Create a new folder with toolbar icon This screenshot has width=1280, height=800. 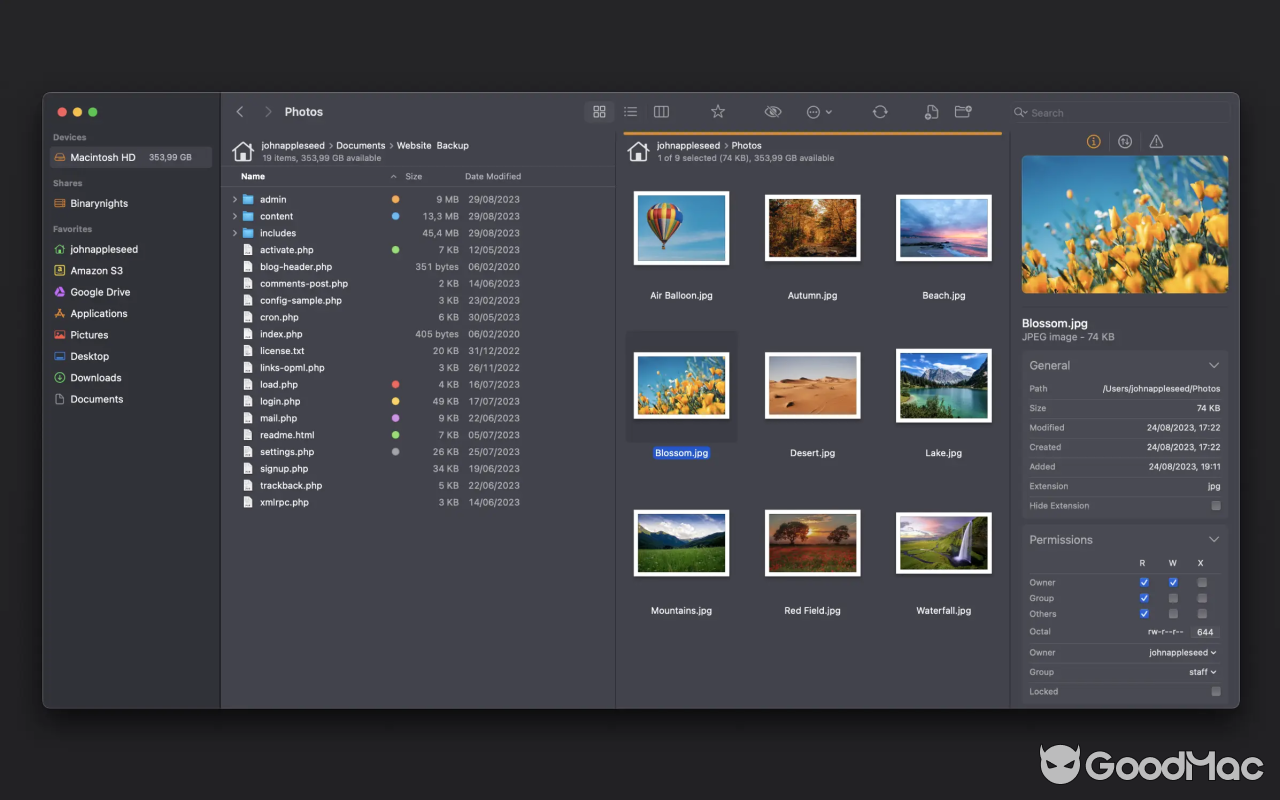coord(963,112)
